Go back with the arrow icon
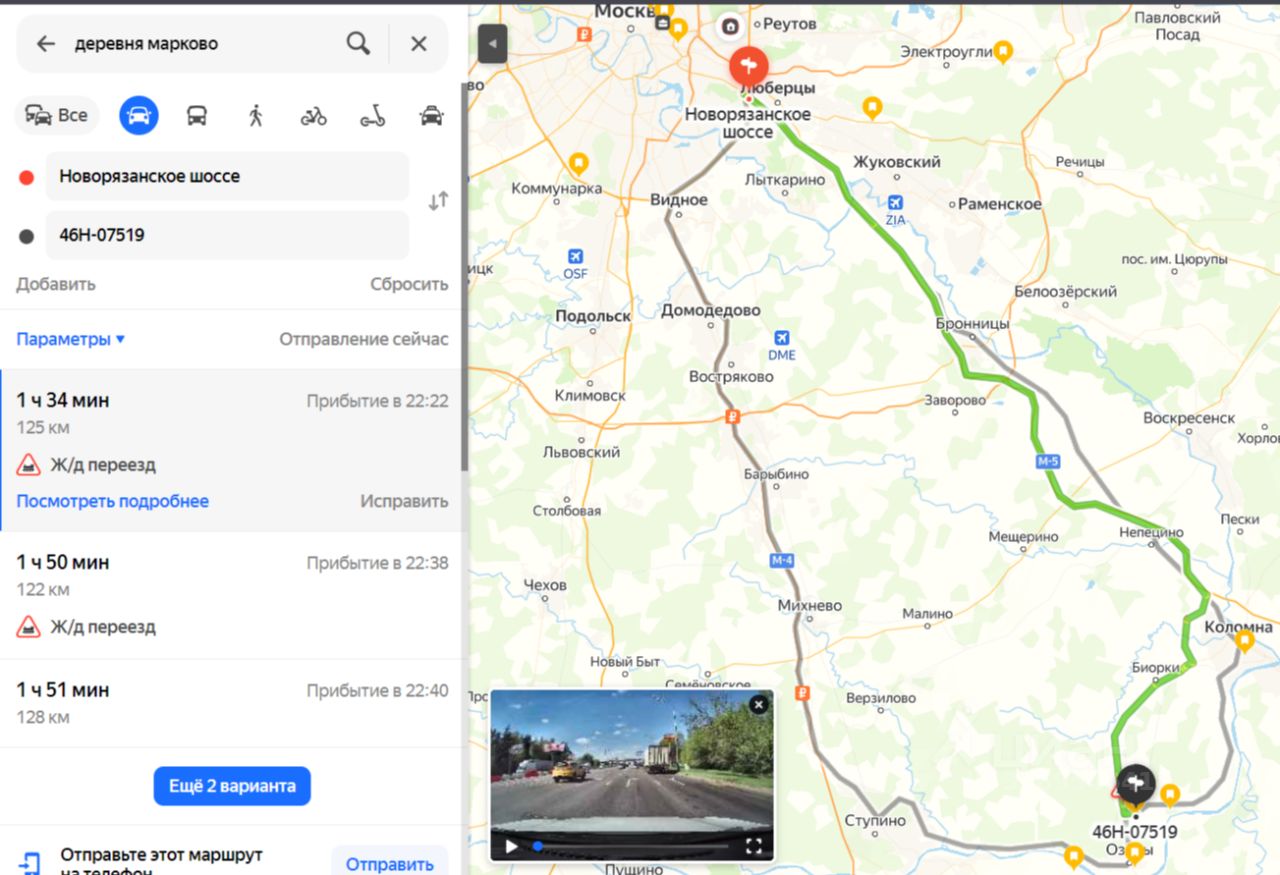Screen dimensions: 1280x875 coord(45,43)
